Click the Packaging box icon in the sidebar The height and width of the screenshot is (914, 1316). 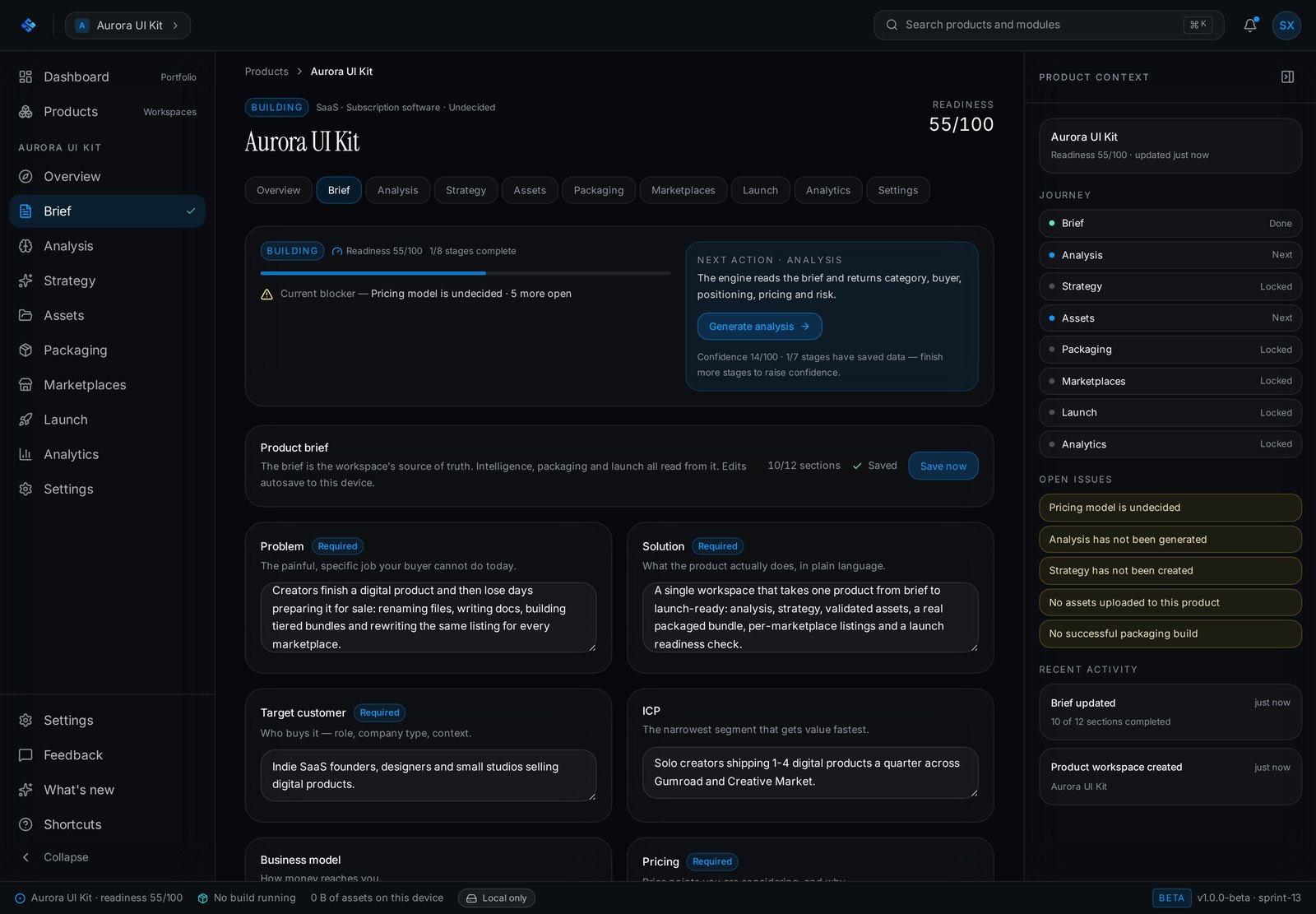point(25,350)
